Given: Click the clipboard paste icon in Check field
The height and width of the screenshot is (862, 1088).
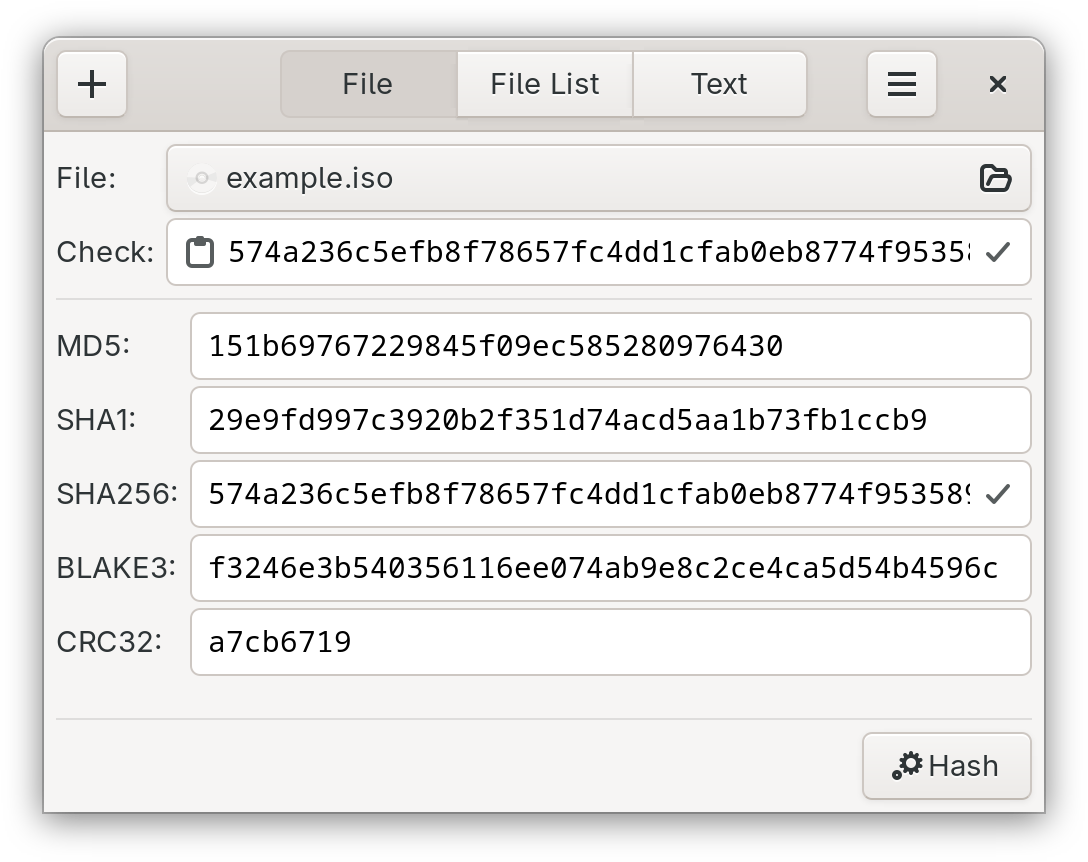Looking at the screenshot, I should [200, 252].
